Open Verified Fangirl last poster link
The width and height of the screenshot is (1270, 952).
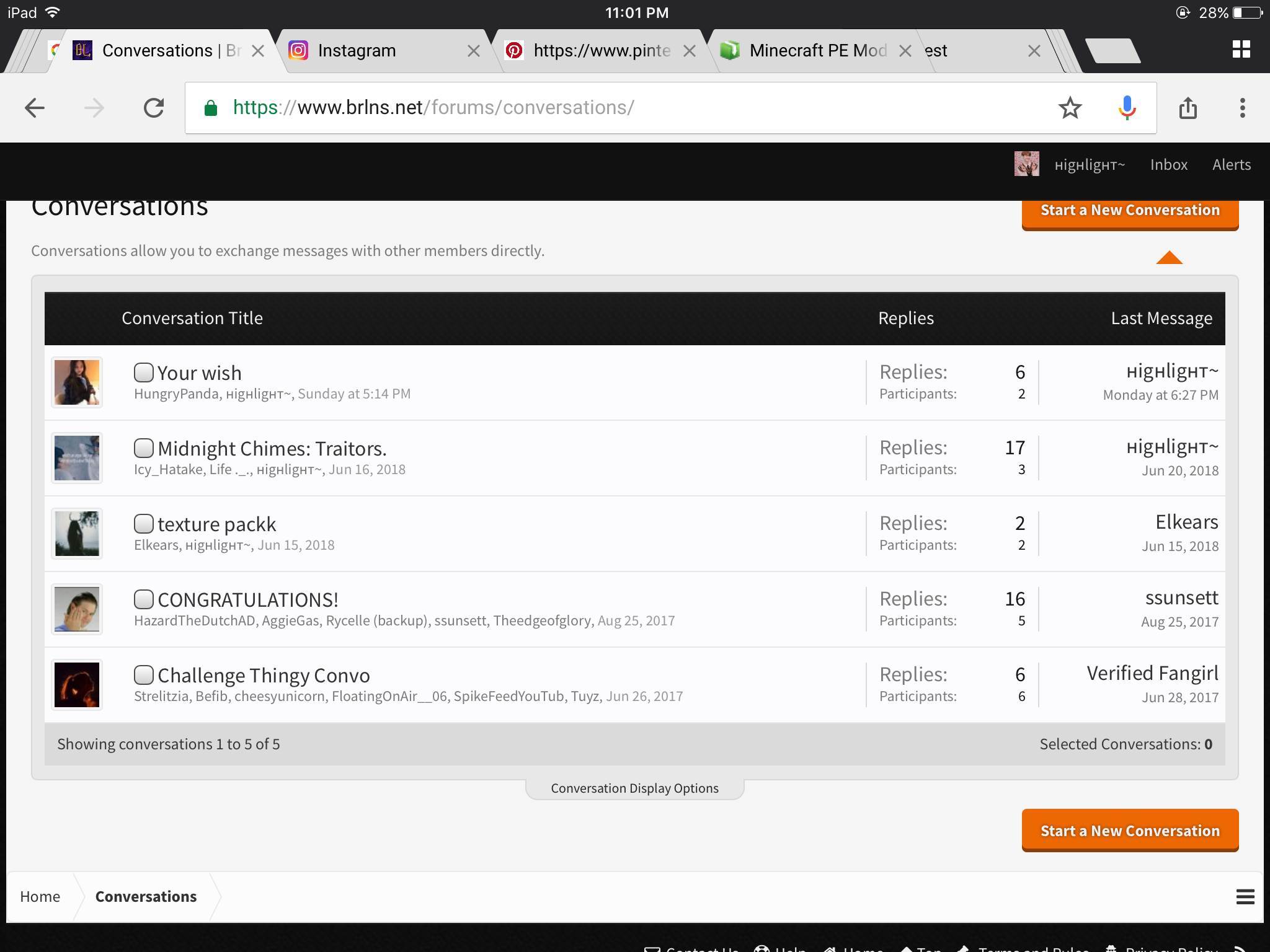click(1153, 673)
